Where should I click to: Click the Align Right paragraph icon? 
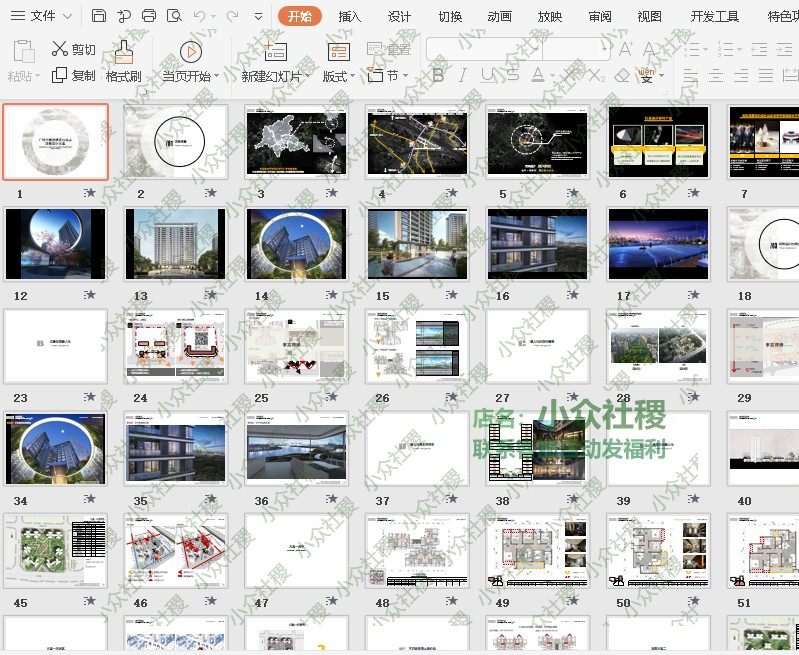(741, 75)
